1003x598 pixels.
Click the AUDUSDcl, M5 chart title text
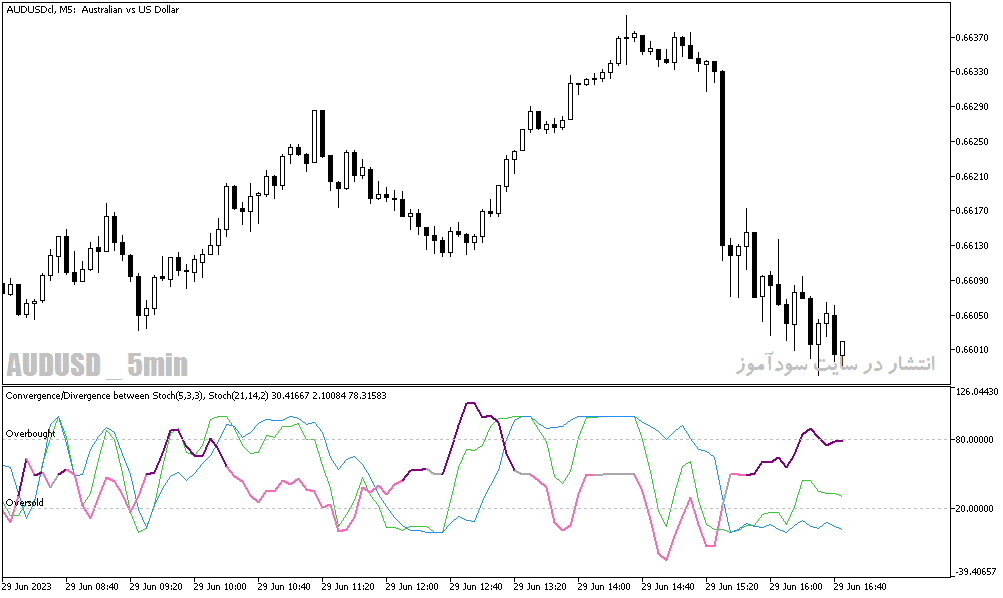(x=93, y=10)
